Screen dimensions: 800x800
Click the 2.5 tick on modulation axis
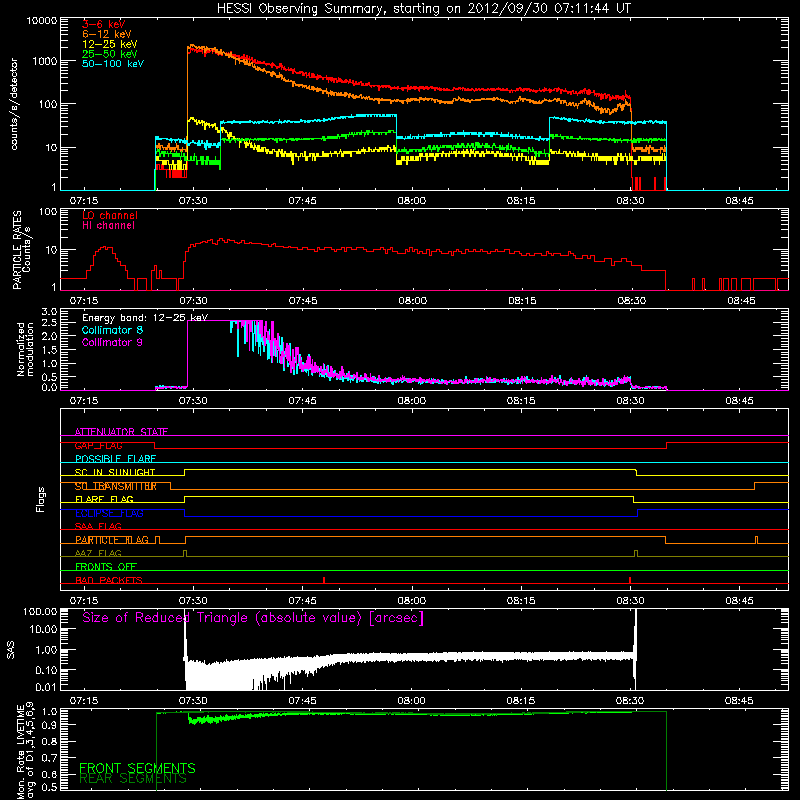click(49, 323)
